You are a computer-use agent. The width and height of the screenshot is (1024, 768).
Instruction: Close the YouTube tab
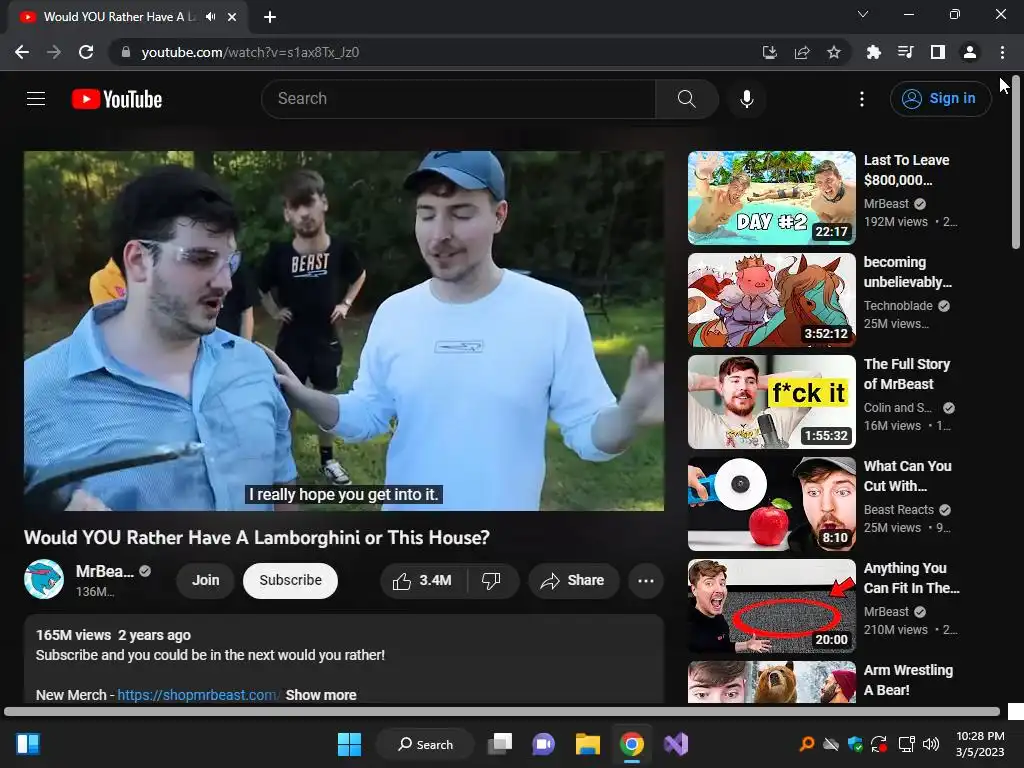pos(232,17)
